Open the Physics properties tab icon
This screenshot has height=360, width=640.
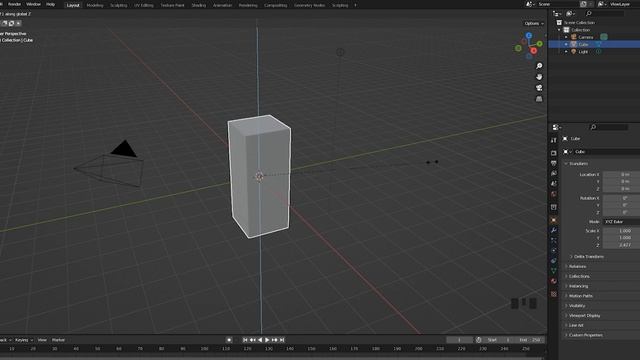tap(553, 251)
